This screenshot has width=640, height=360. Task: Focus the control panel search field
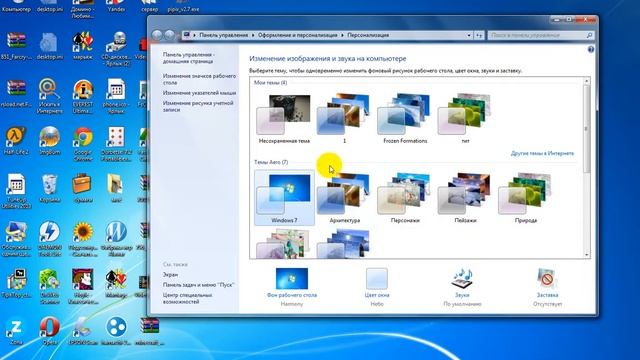click(x=540, y=36)
